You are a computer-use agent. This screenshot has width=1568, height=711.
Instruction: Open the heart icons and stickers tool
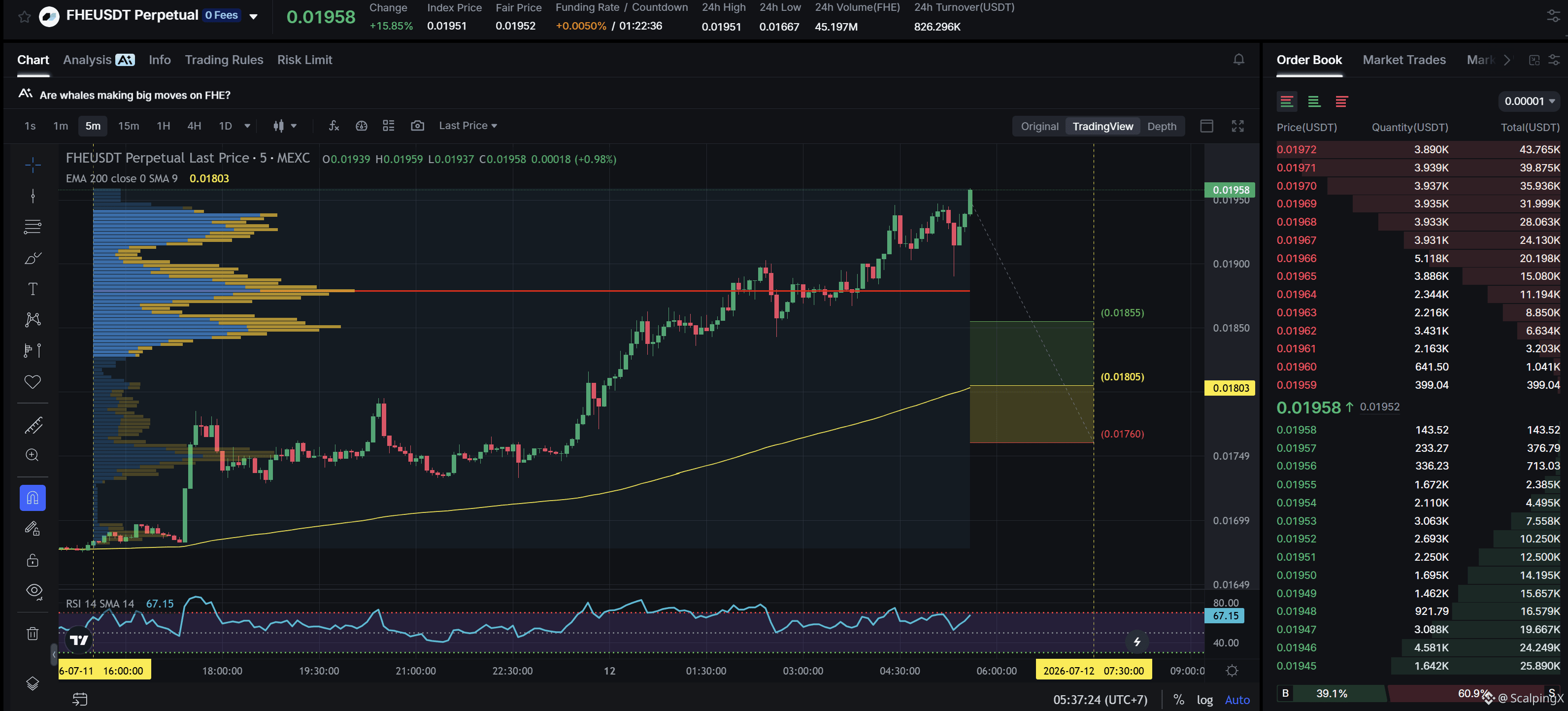(x=33, y=382)
